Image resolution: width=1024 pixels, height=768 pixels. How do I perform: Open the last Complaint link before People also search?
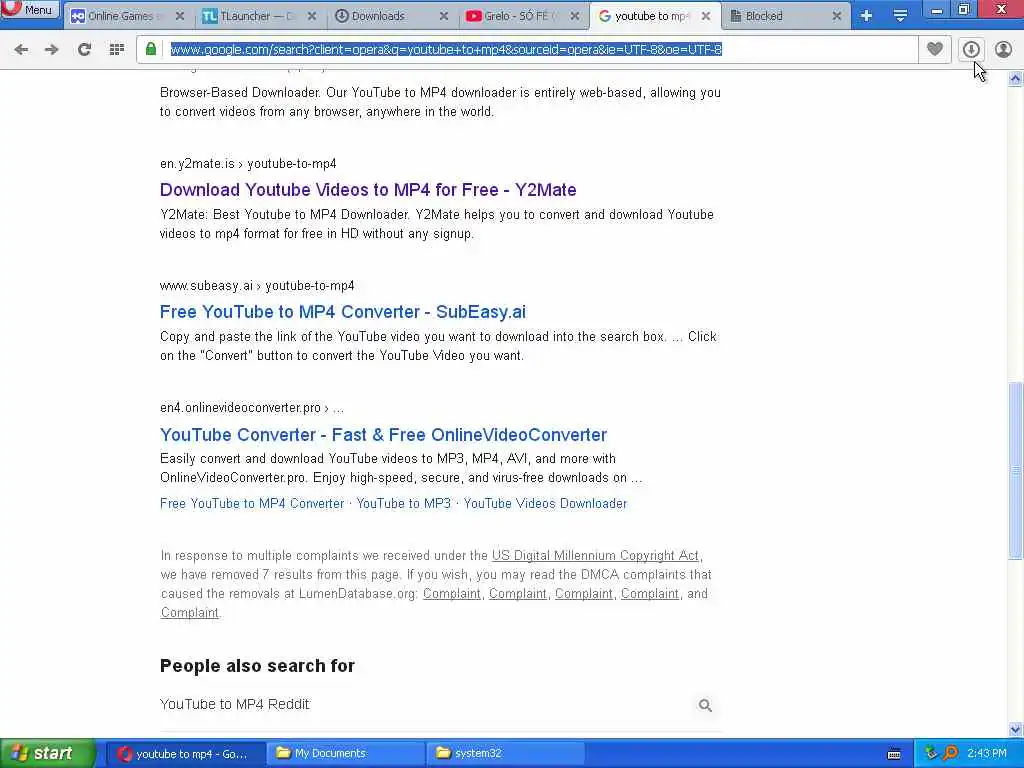point(189,613)
